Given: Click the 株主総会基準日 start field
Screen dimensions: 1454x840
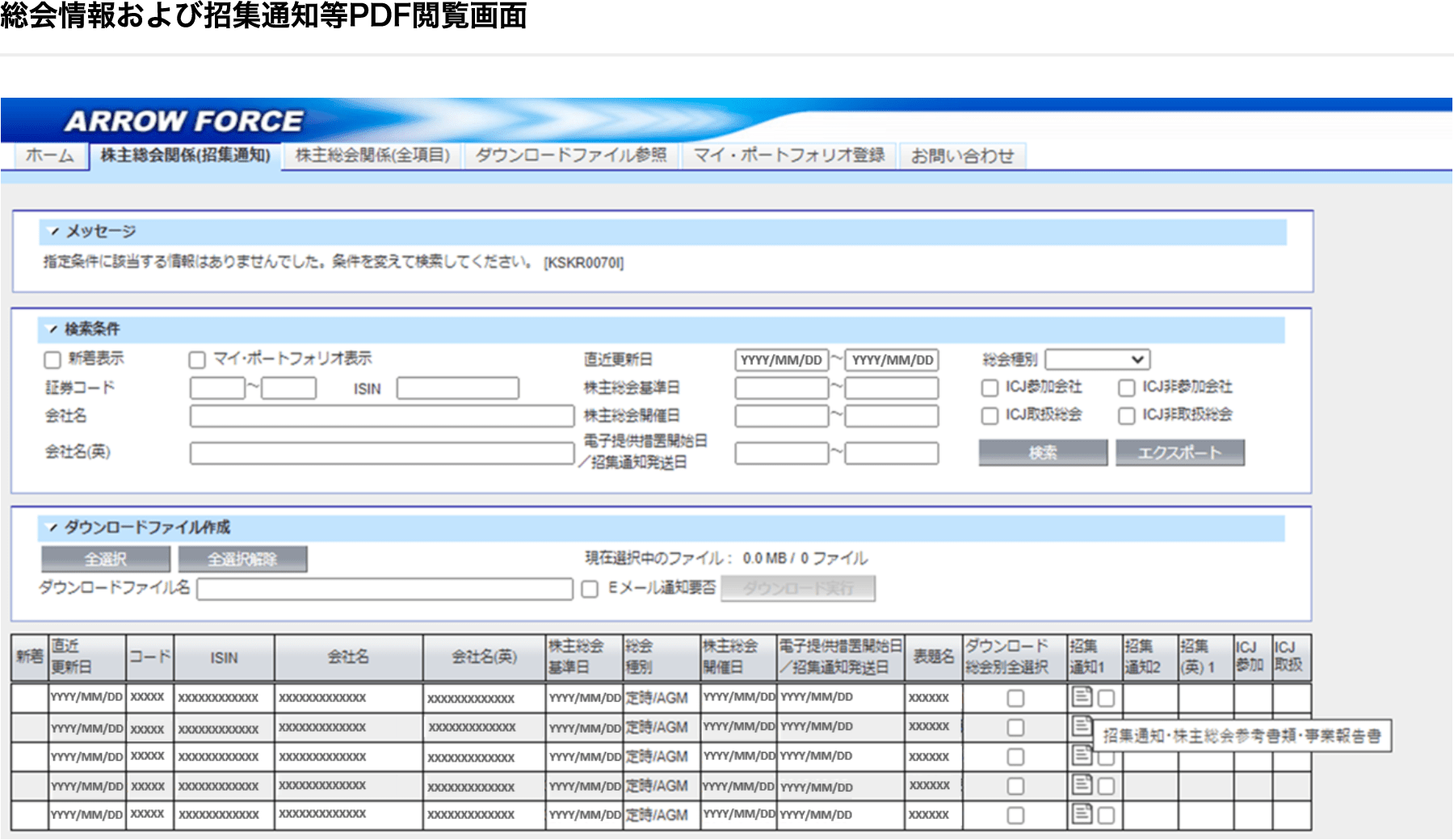Looking at the screenshot, I should [782, 388].
